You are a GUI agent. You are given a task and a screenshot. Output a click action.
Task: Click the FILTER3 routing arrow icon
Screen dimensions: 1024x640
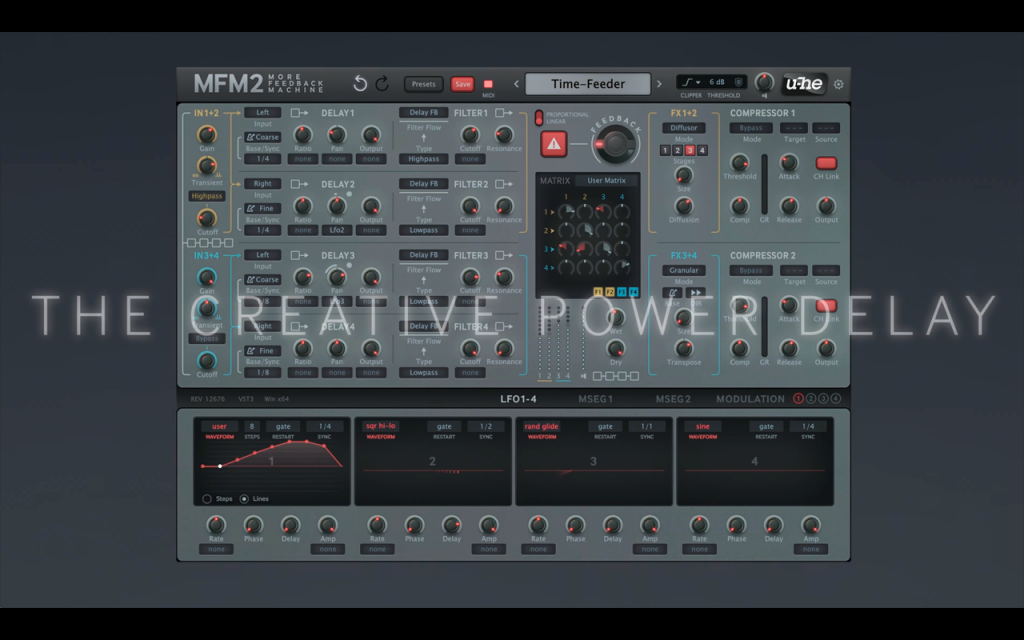[504, 255]
